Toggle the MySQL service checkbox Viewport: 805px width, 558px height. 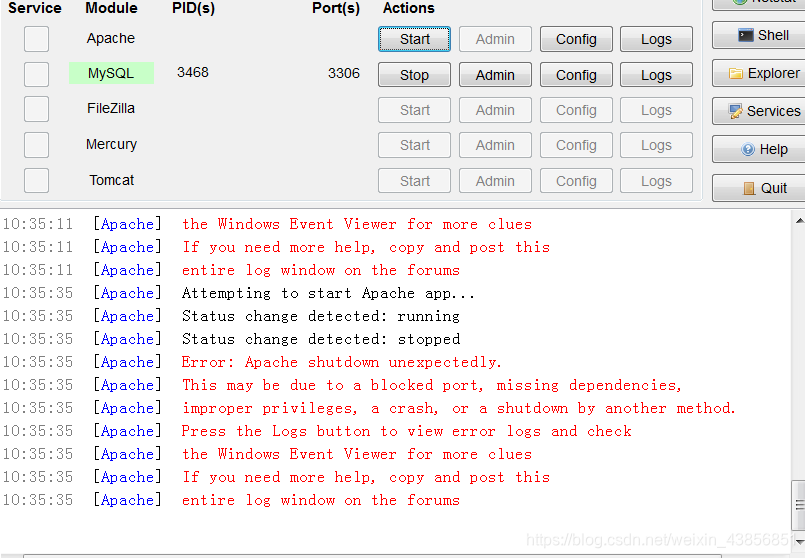tap(36, 74)
